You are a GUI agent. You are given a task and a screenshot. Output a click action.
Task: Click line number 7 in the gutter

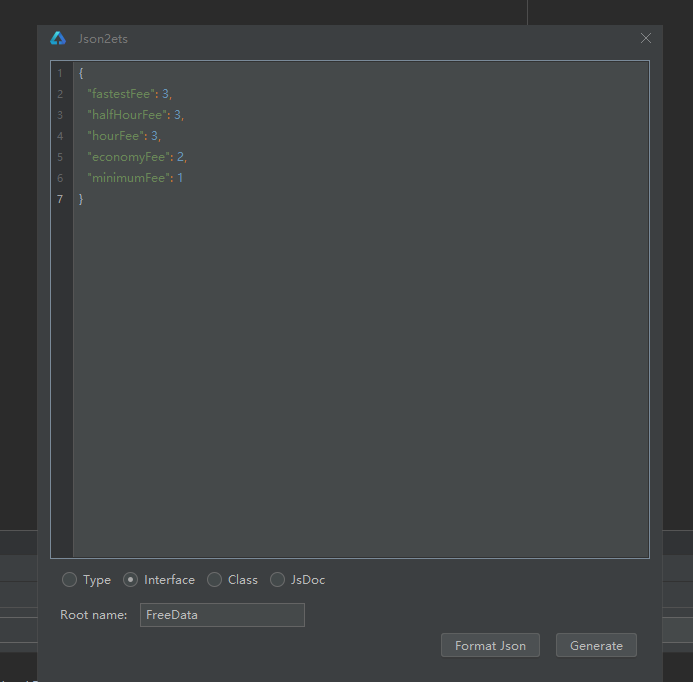coord(60,199)
